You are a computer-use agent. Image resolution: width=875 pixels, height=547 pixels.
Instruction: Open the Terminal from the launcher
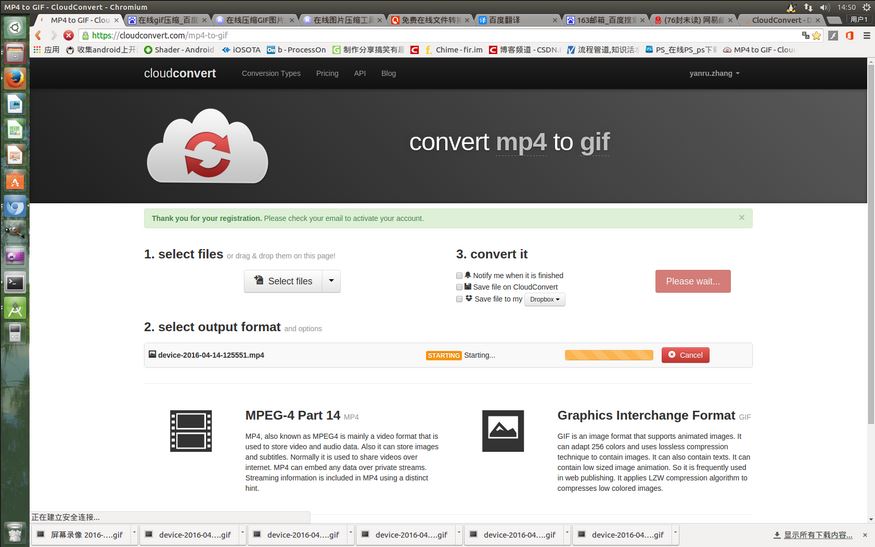(x=15, y=283)
